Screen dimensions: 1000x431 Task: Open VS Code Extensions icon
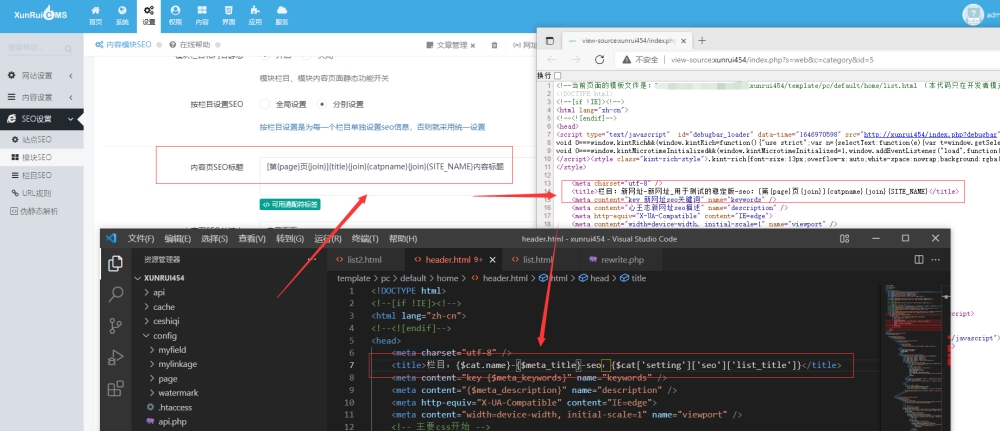tap(115, 388)
